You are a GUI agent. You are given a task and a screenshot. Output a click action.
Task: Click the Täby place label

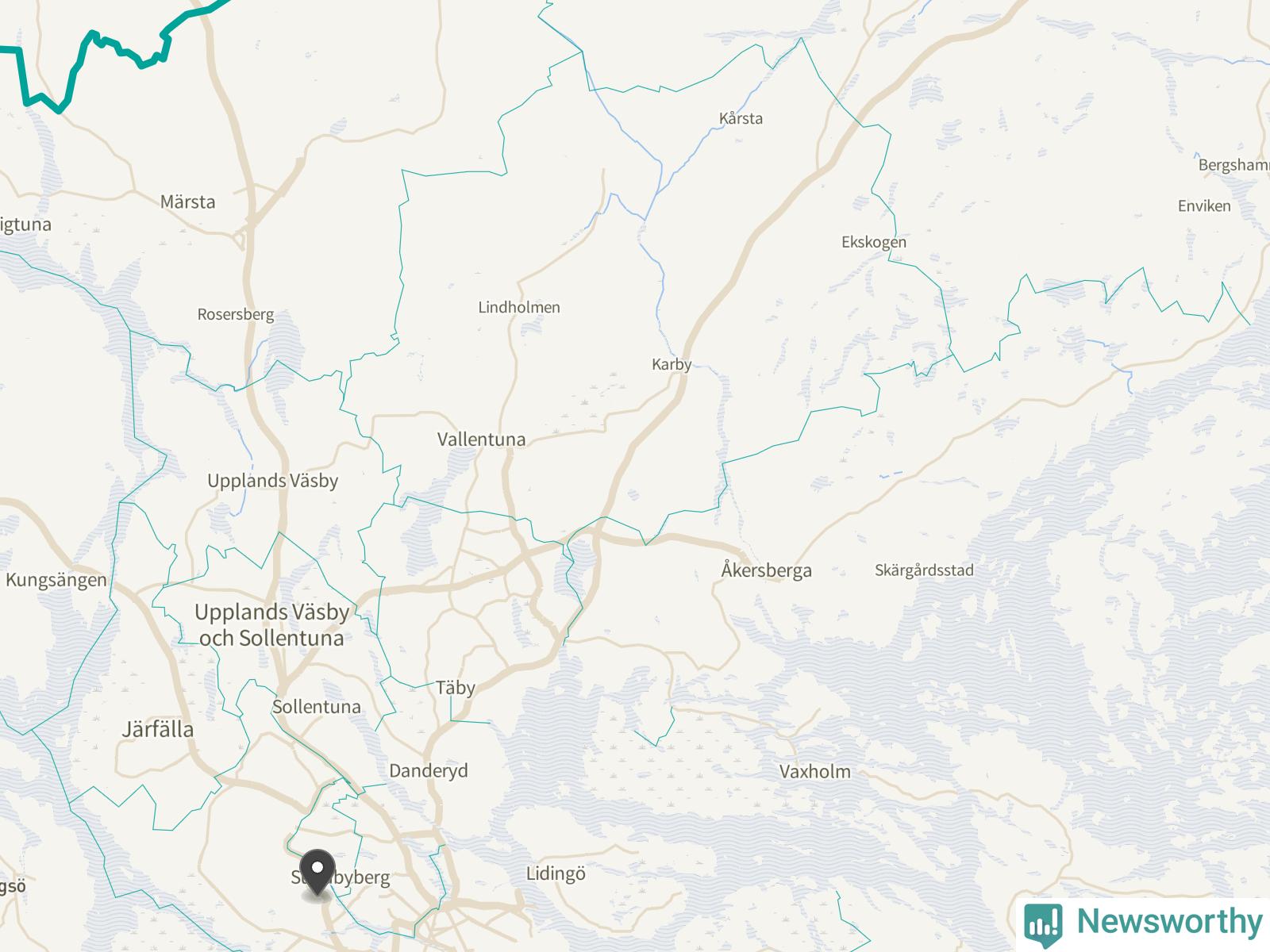[456, 688]
